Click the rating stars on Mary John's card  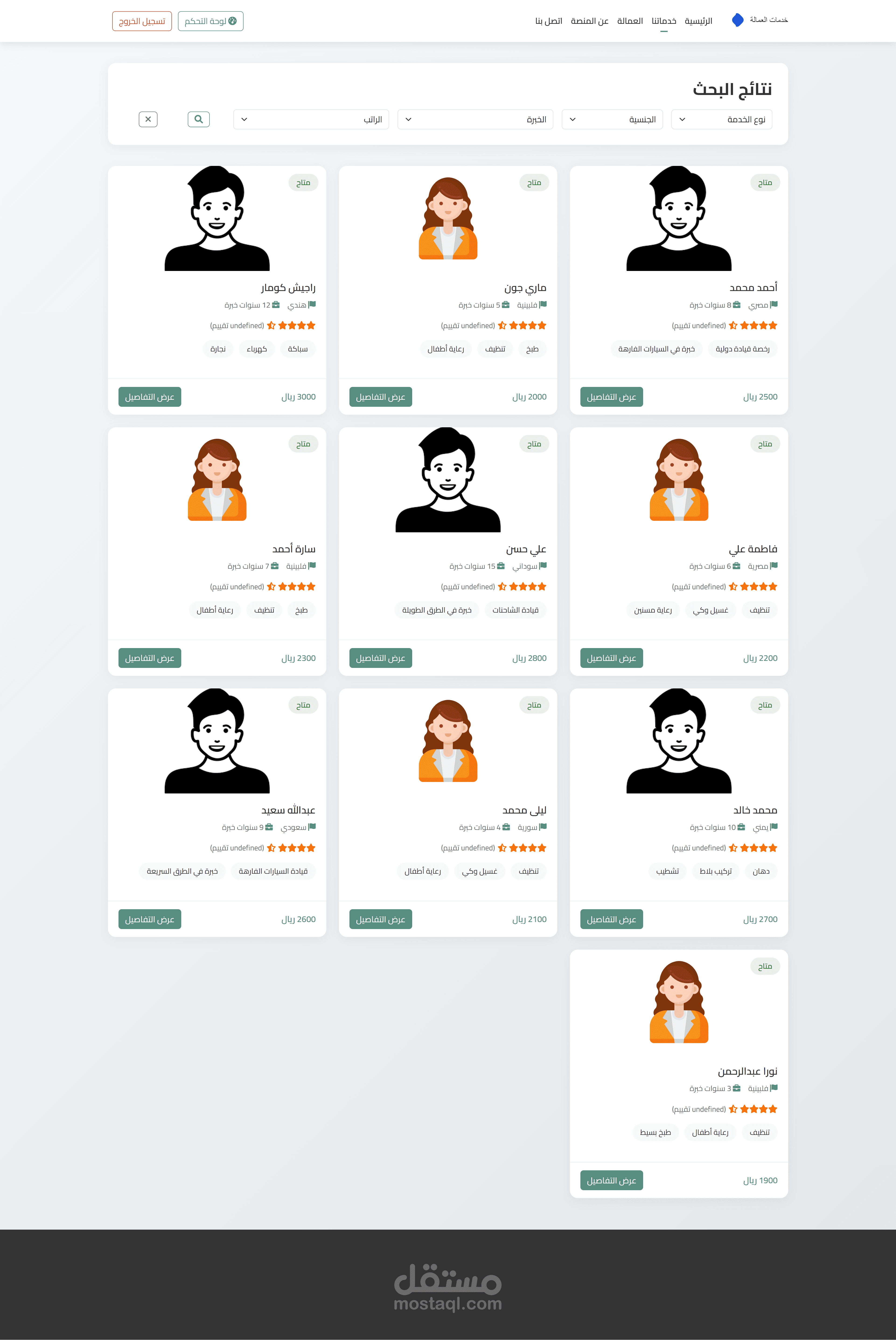click(x=522, y=325)
